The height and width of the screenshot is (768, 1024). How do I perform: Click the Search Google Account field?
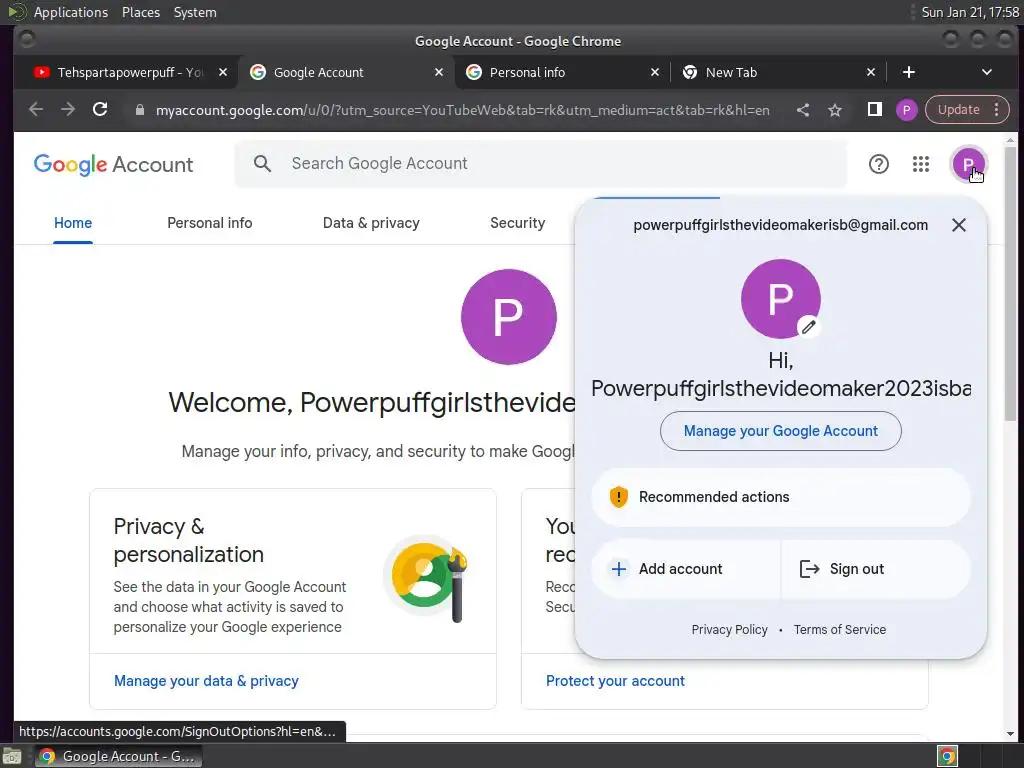(x=540, y=163)
